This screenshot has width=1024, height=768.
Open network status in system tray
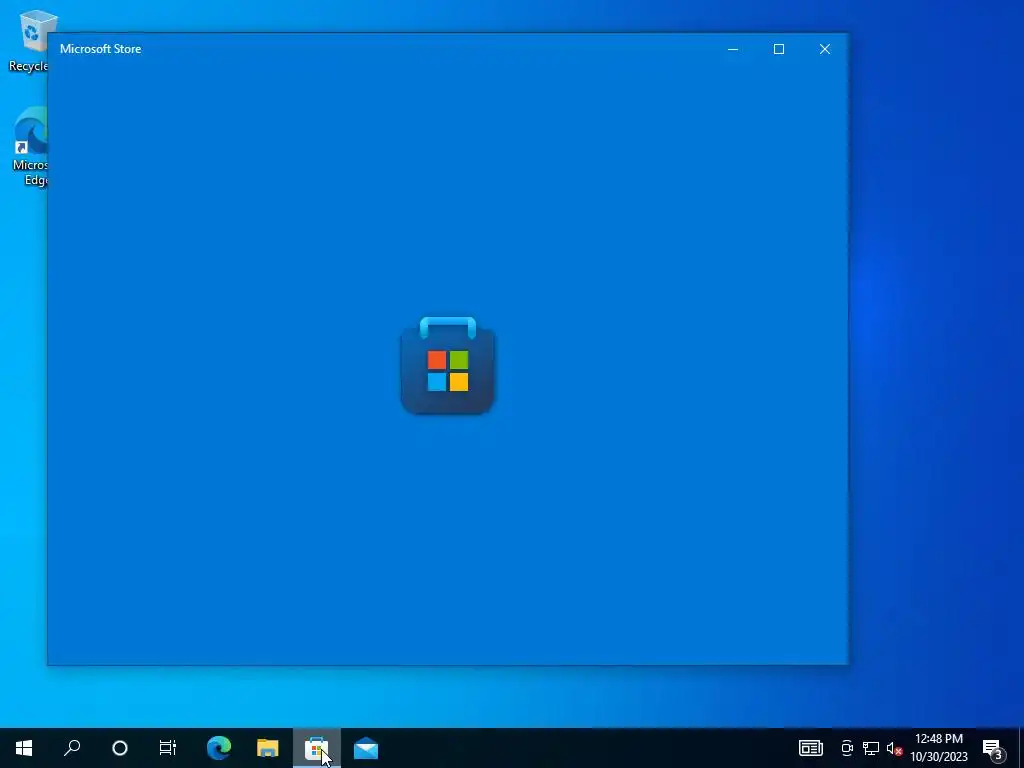871,748
